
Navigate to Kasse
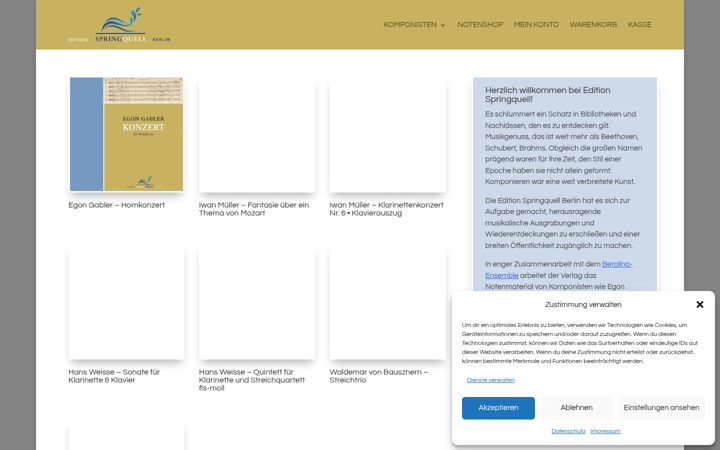coord(639,25)
